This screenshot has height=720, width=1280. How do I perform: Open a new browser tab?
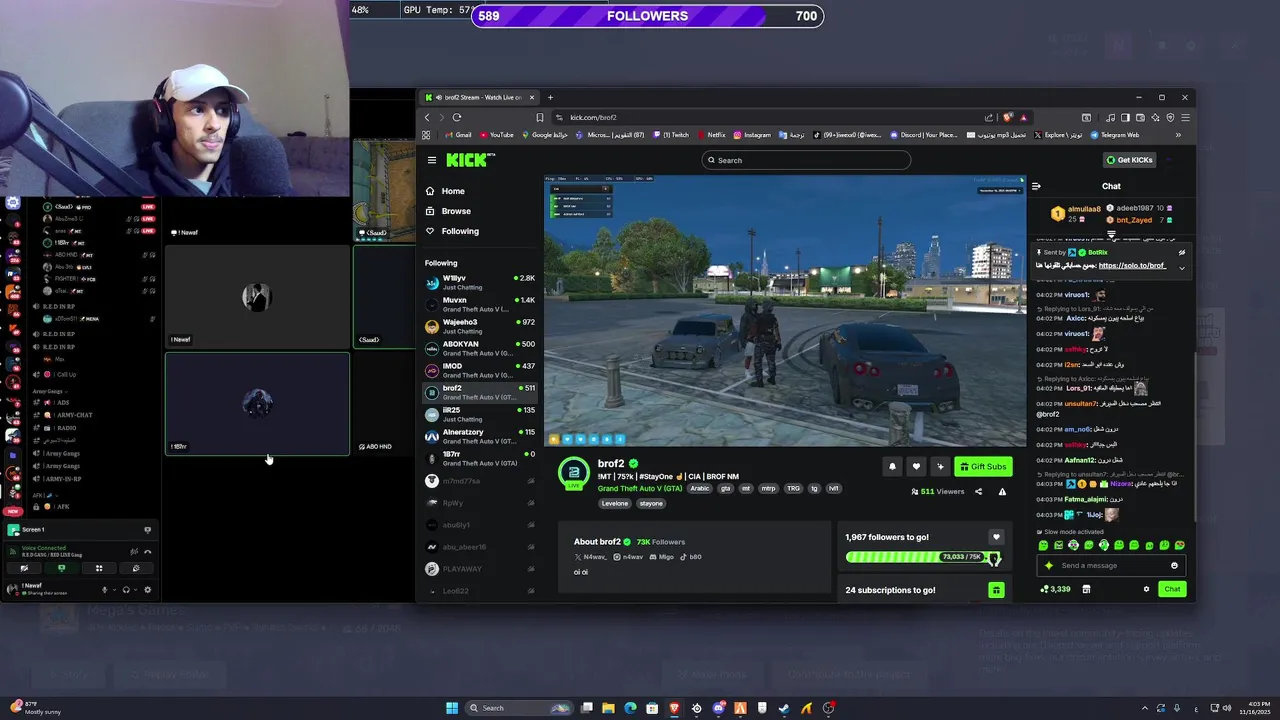[x=550, y=97]
